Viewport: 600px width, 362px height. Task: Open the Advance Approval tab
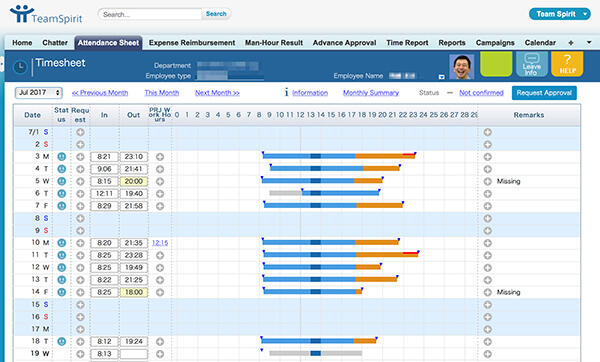pos(344,43)
